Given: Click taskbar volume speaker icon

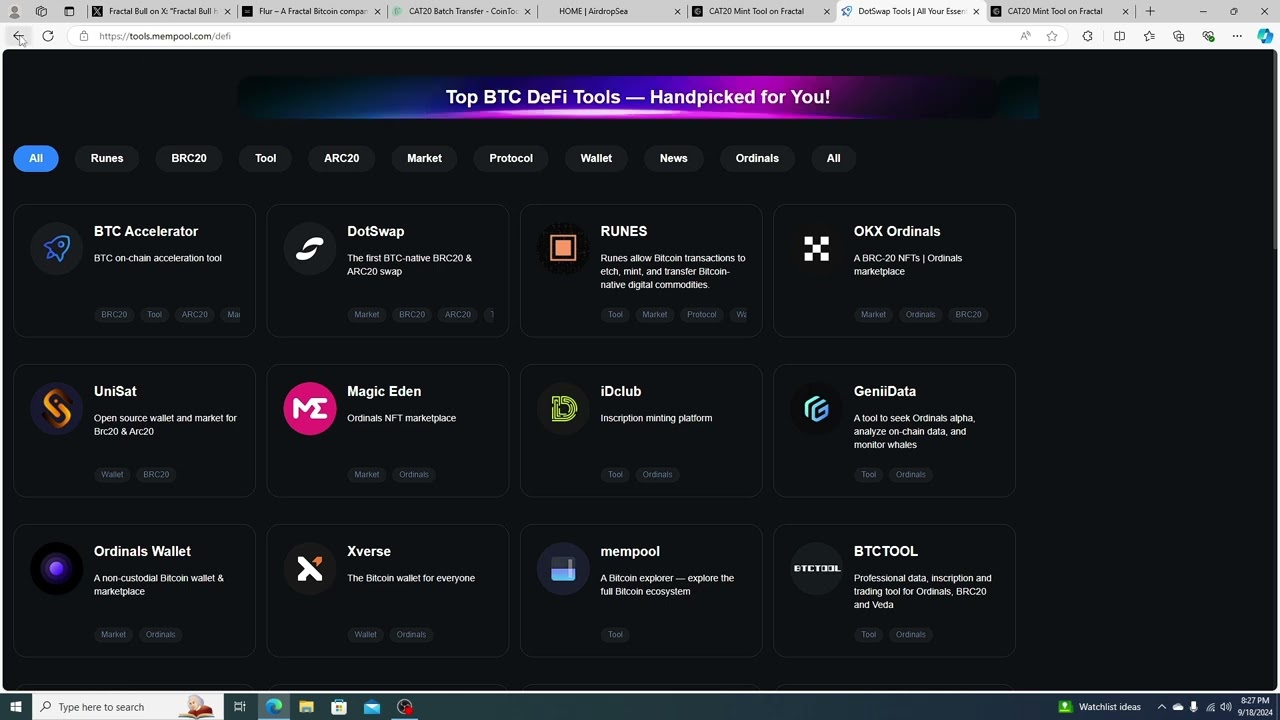Looking at the screenshot, I should click(1226, 707).
